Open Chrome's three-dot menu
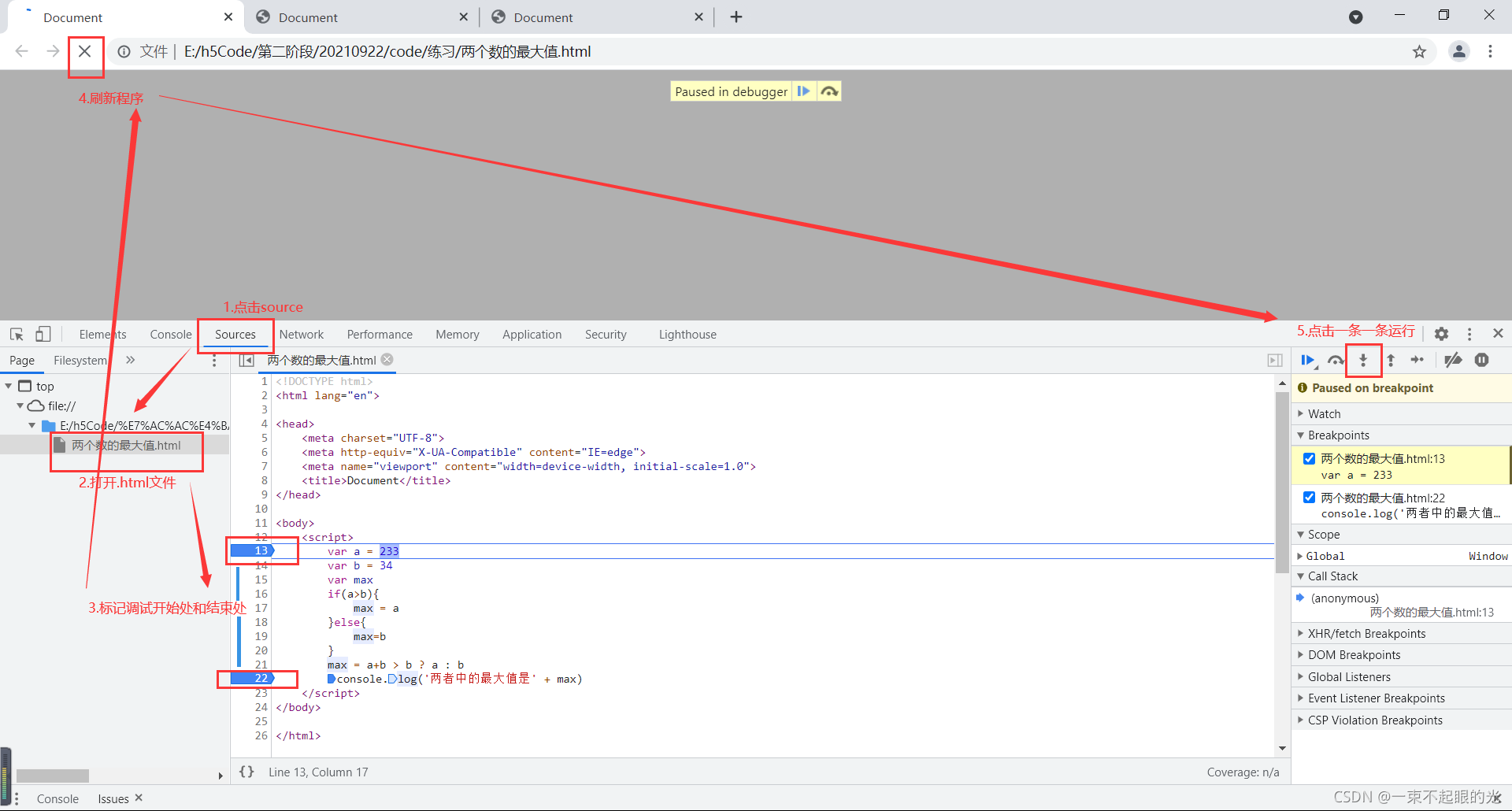The height and width of the screenshot is (811, 1512). click(1490, 52)
